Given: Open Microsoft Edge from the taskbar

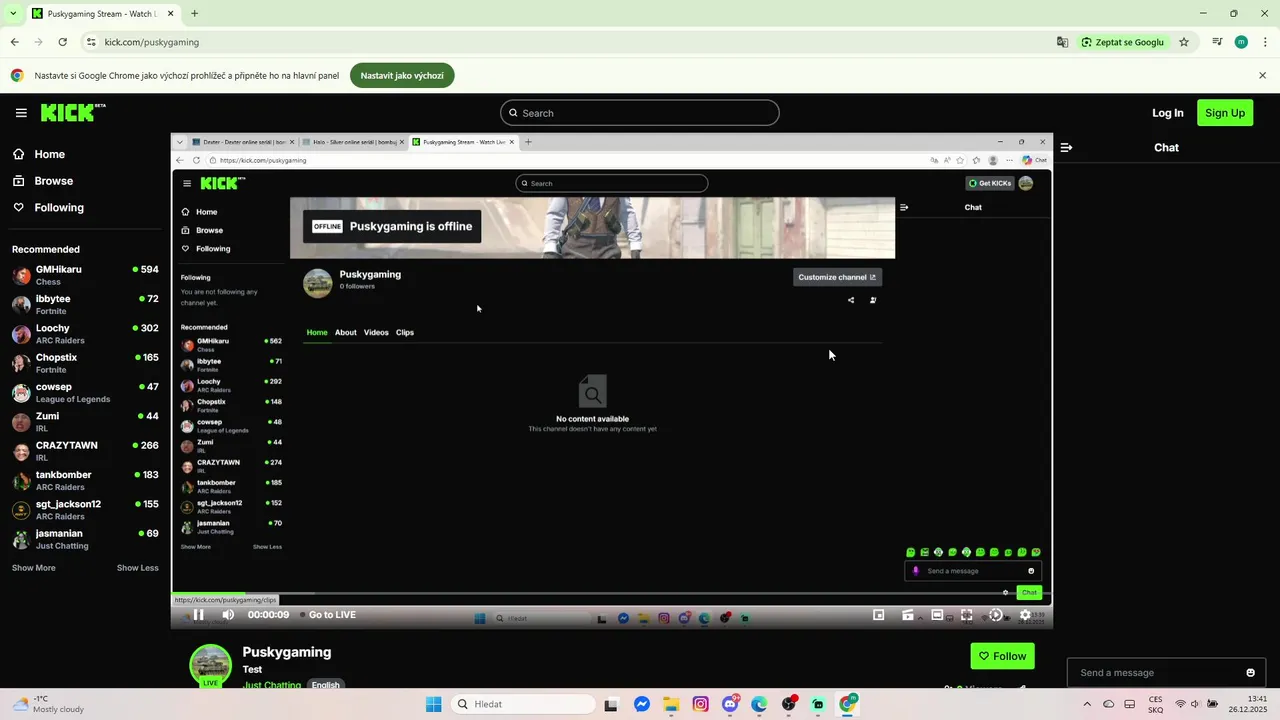Looking at the screenshot, I should click(x=759, y=704).
